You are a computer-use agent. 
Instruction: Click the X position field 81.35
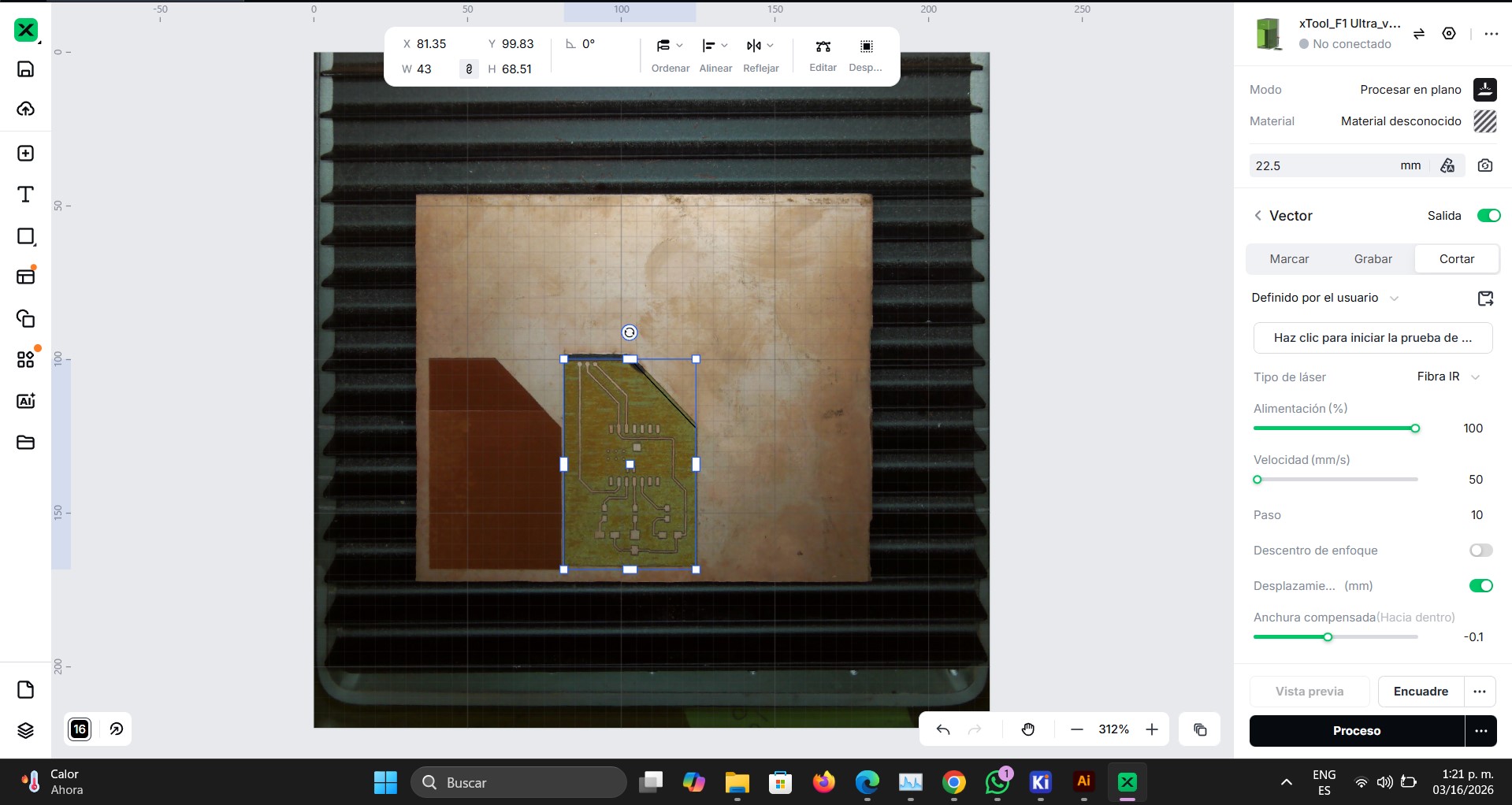(431, 44)
